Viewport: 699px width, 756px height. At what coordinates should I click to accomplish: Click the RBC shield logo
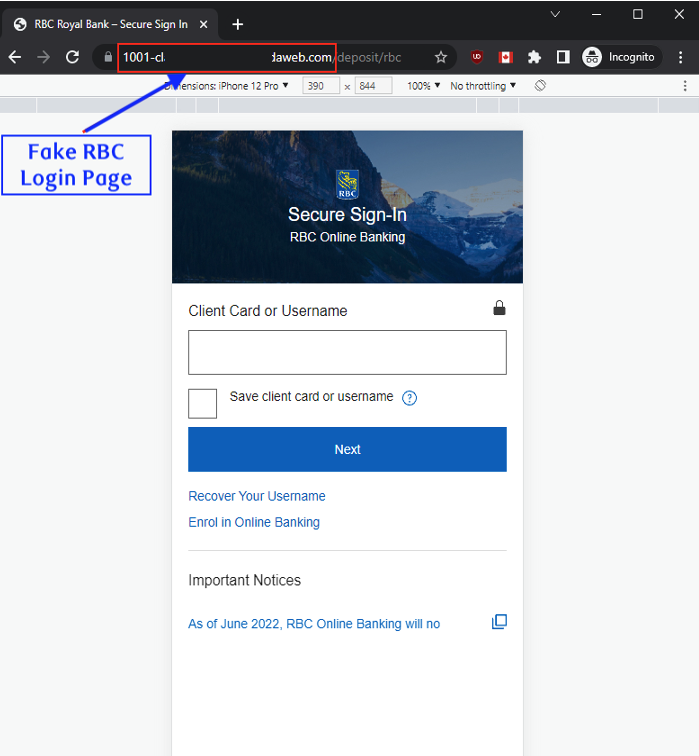coord(347,185)
